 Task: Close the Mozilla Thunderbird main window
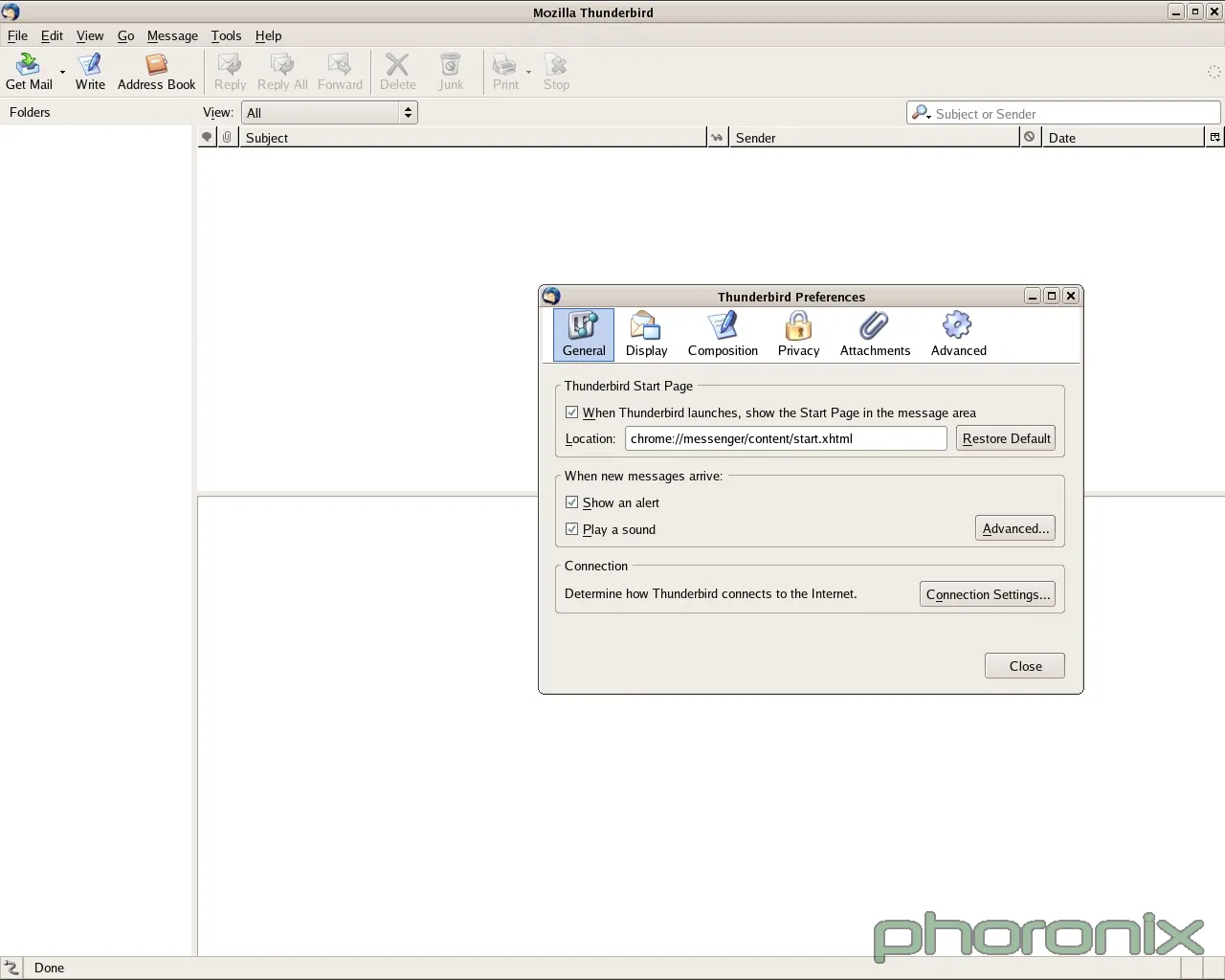coord(1214,11)
